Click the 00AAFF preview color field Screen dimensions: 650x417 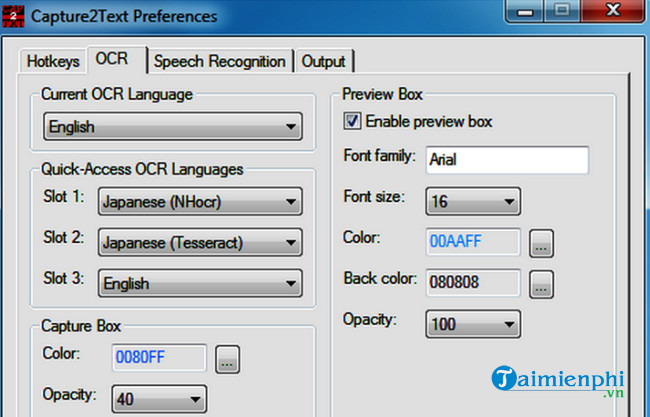click(473, 242)
